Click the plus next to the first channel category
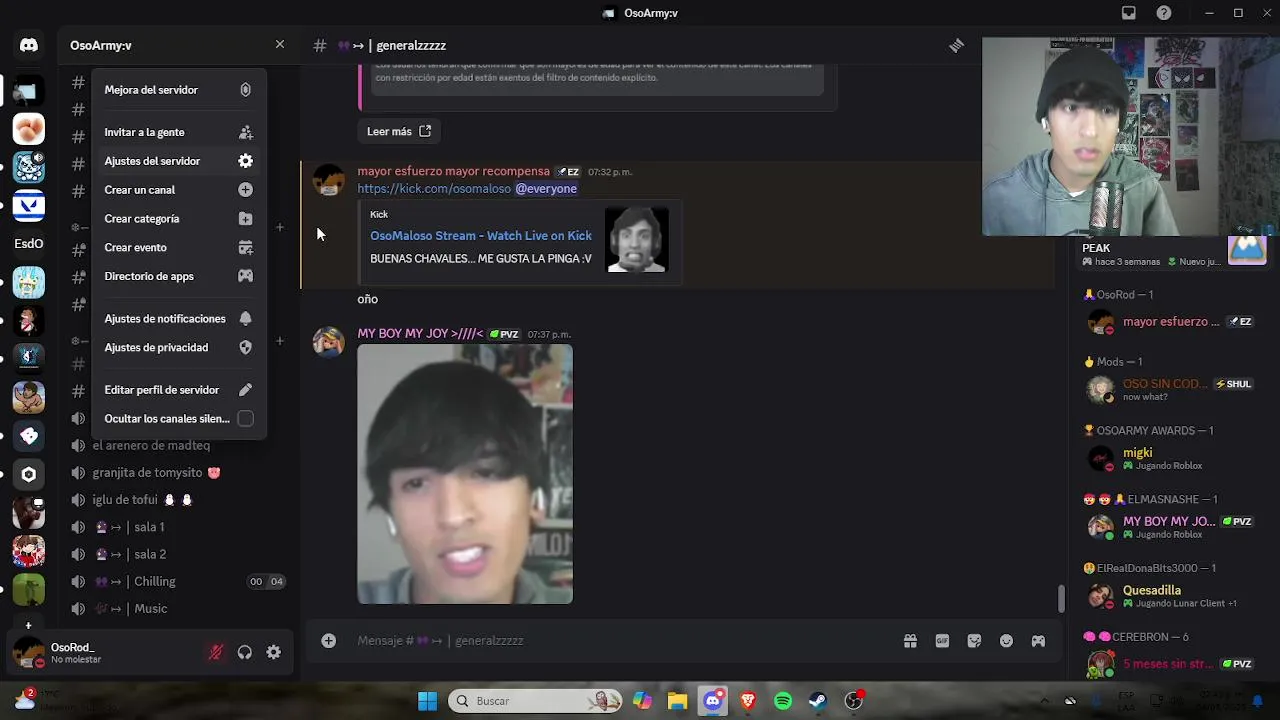The width and height of the screenshot is (1280, 720). (x=280, y=227)
